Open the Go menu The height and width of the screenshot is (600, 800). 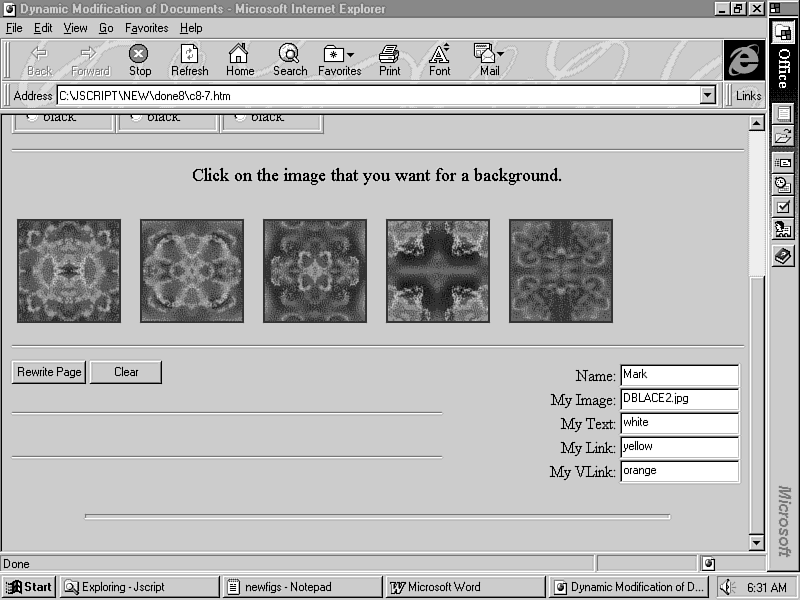tap(106, 28)
